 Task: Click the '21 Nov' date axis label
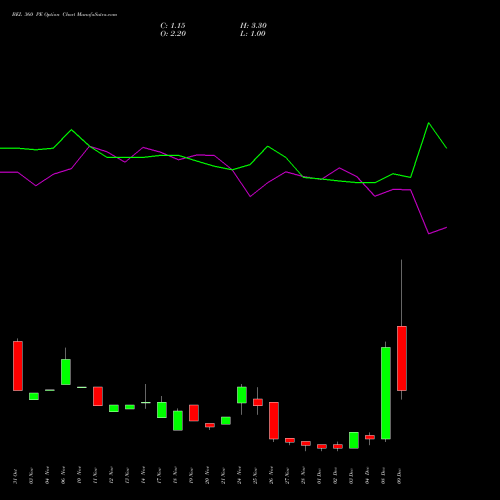pos(223,475)
